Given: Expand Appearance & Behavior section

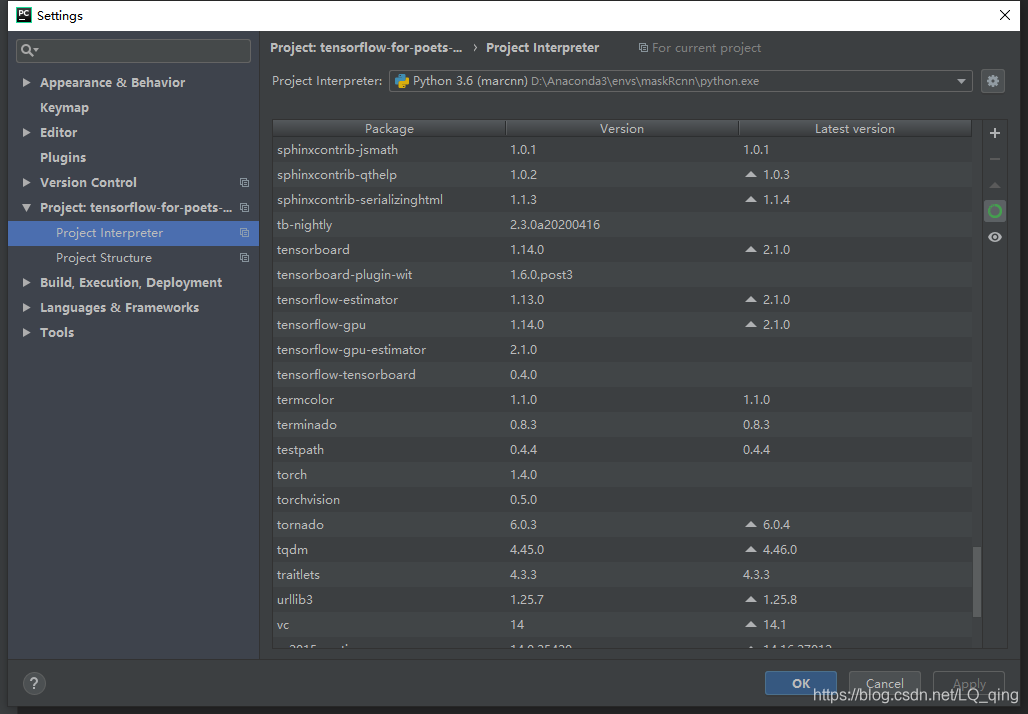Looking at the screenshot, I should pos(26,83).
